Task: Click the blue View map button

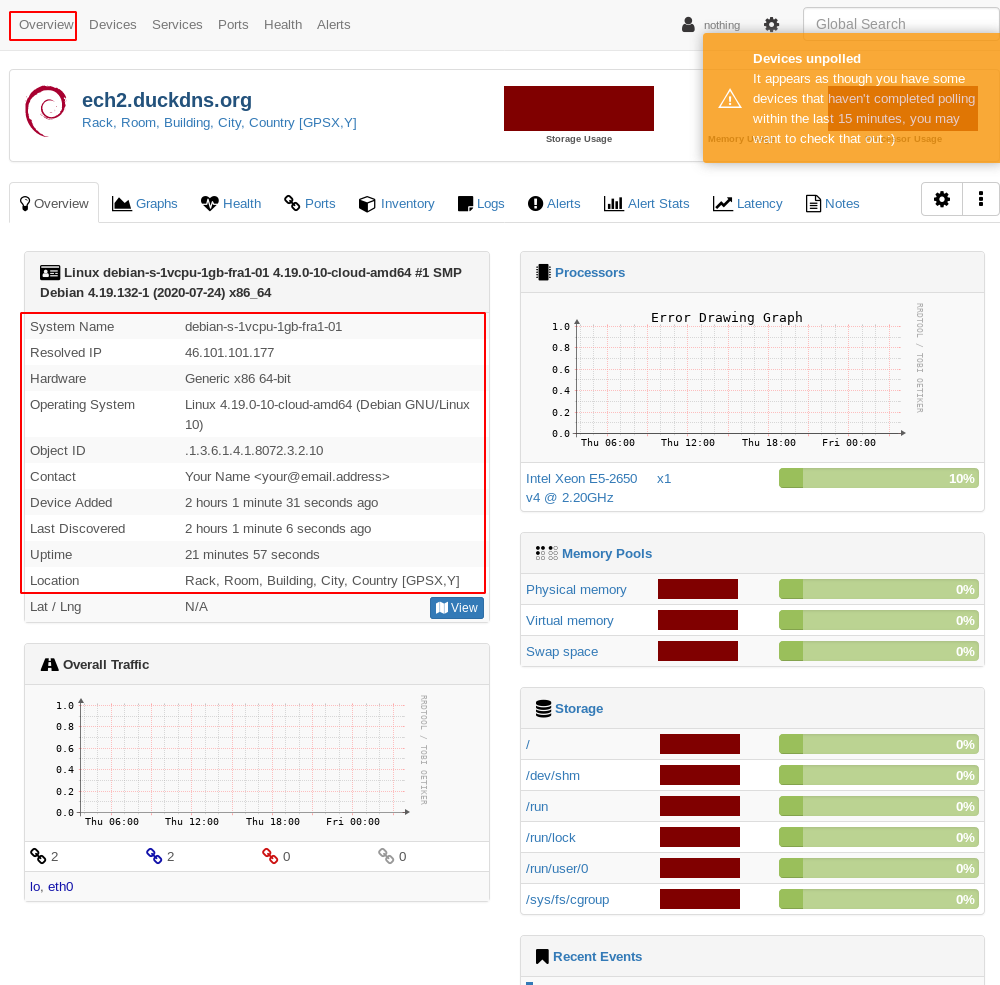Action: tap(457, 608)
